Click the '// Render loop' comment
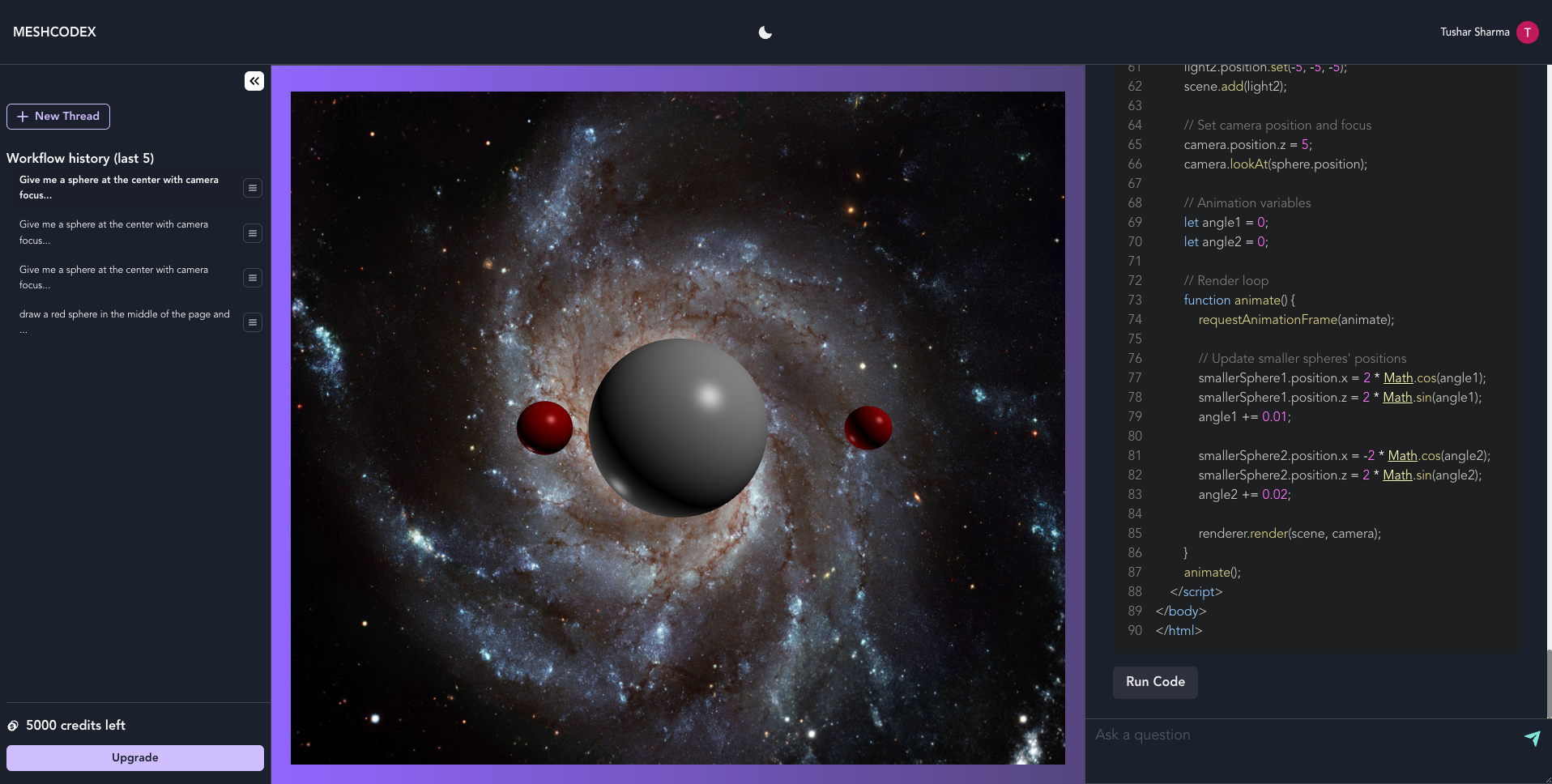Viewport: 1552px width, 784px height. pos(1226,281)
